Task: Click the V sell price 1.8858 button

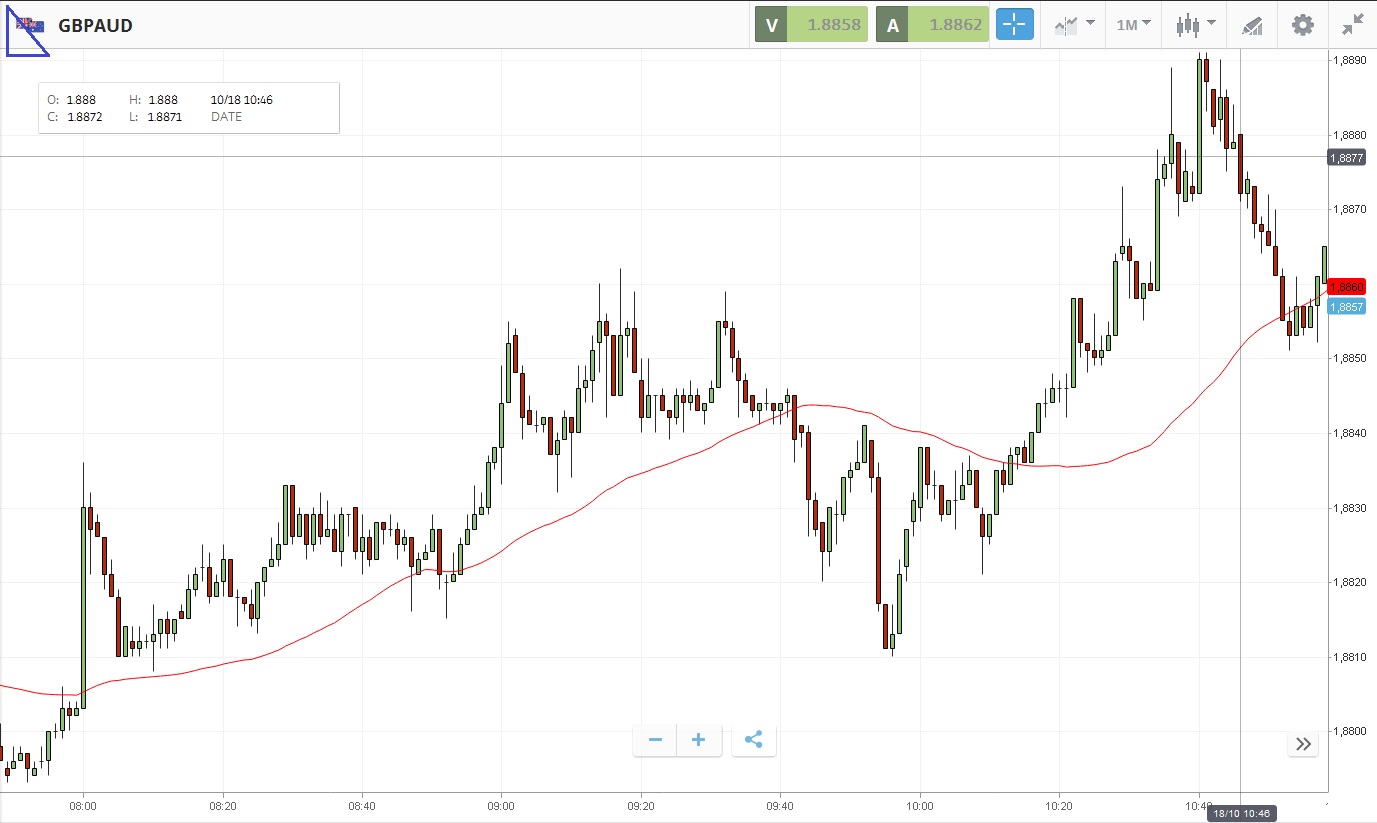Action: click(x=811, y=25)
